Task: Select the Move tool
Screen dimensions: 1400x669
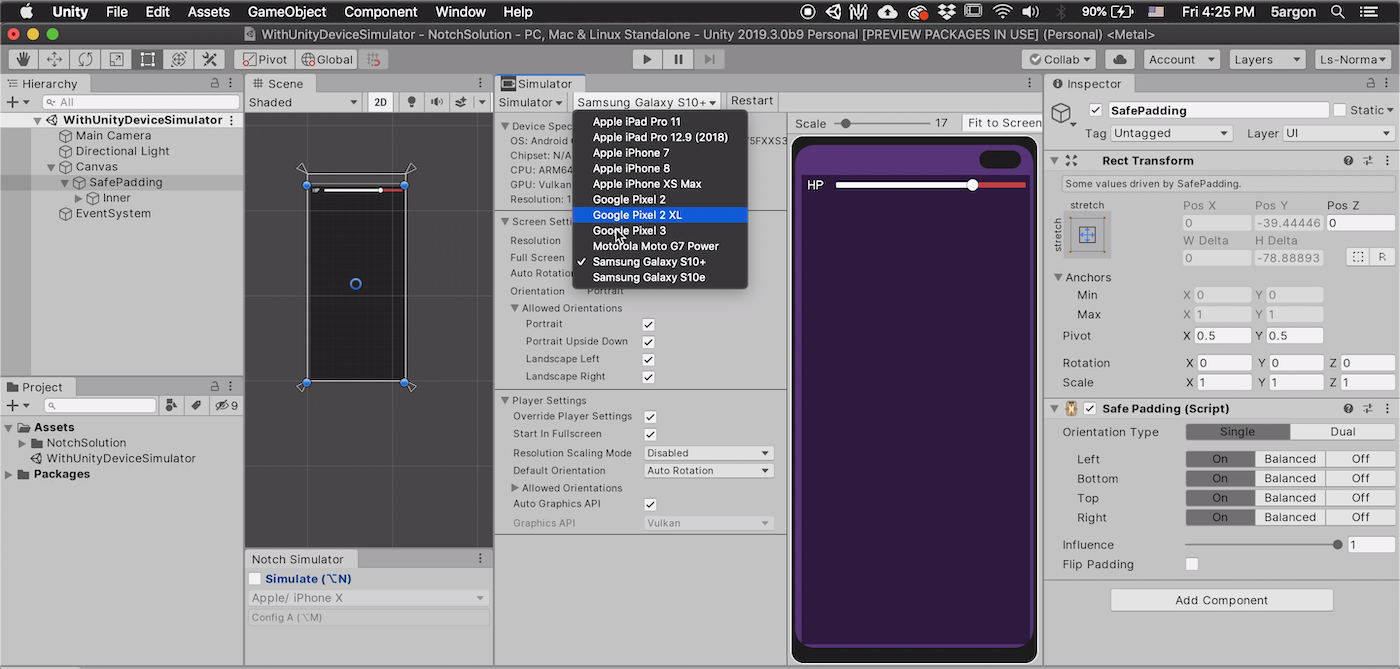Action: 54,59
